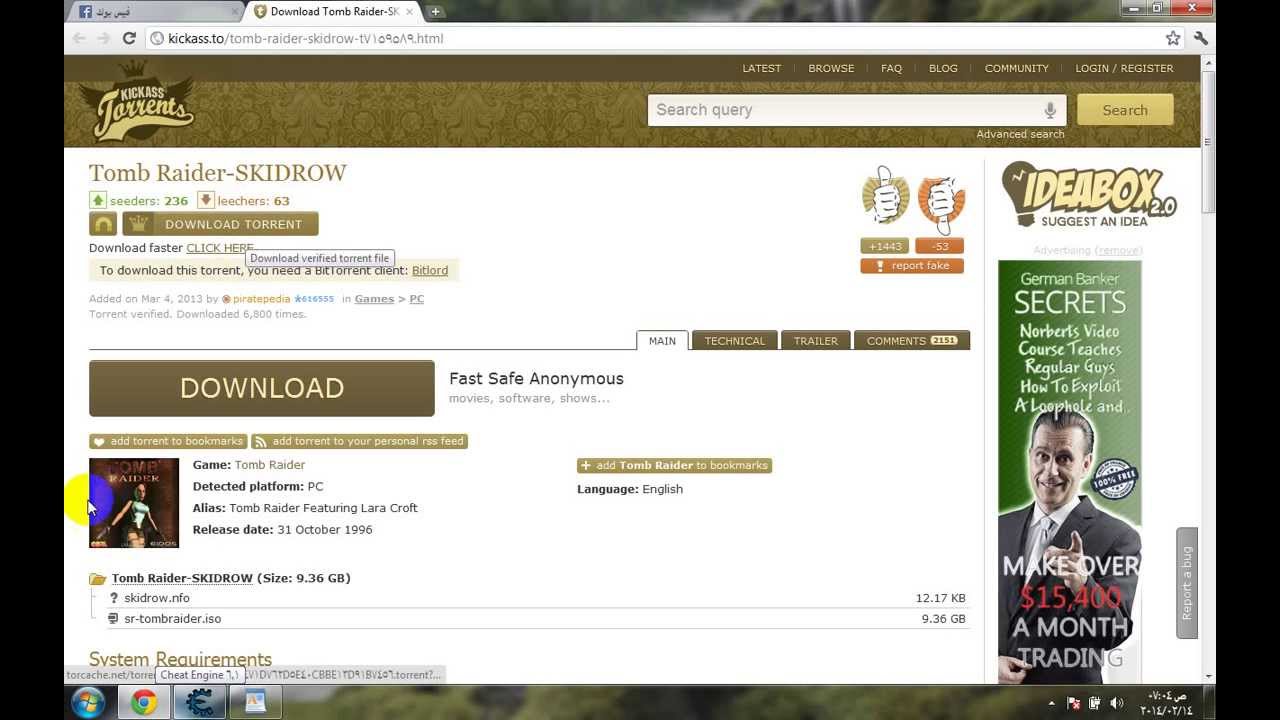Screen dimensions: 1280x720
Task: Click the thumbs up vote icon
Action: pos(885,197)
